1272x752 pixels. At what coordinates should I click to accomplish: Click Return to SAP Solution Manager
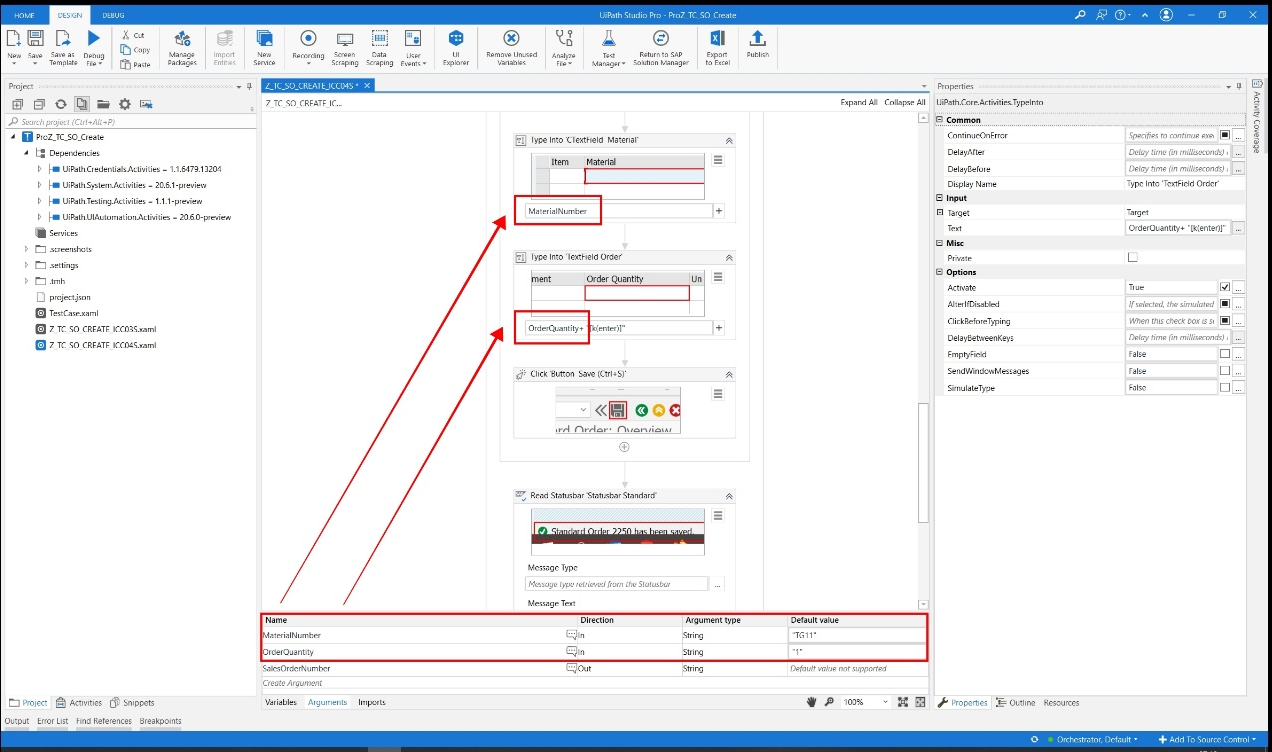pos(659,47)
